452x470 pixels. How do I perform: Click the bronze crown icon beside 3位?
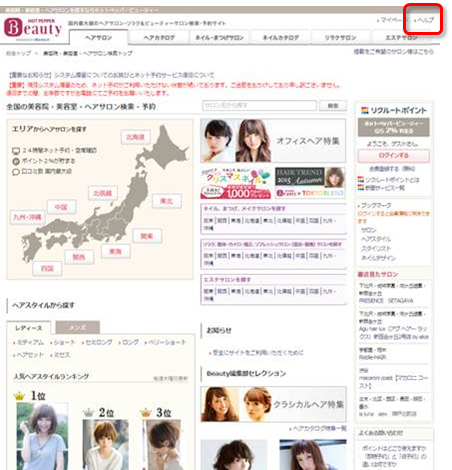tap(146, 413)
